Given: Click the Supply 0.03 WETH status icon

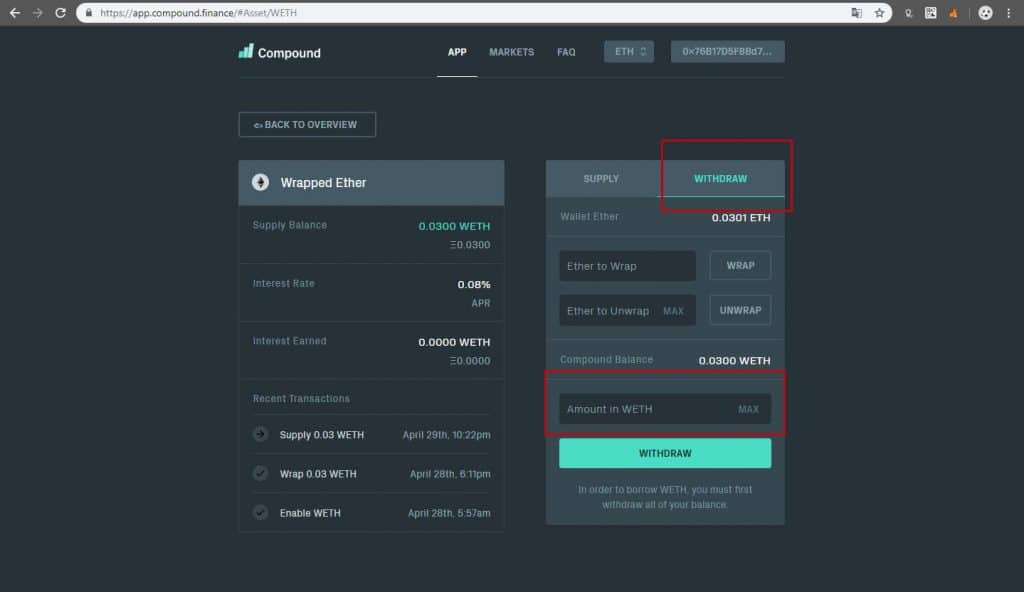Looking at the screenshot, I should tap(261, 434).
